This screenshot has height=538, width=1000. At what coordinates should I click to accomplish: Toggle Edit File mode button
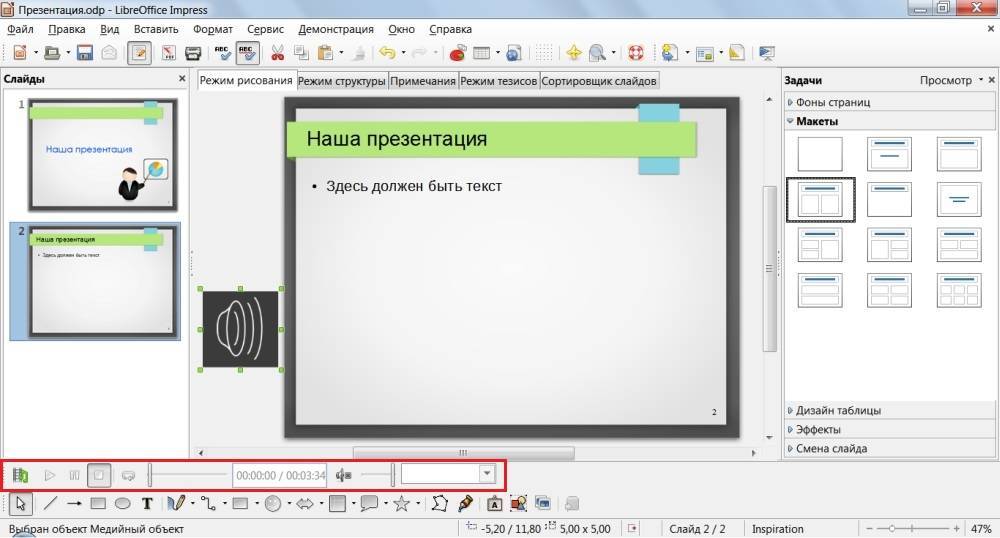click(x=139, y=53)
